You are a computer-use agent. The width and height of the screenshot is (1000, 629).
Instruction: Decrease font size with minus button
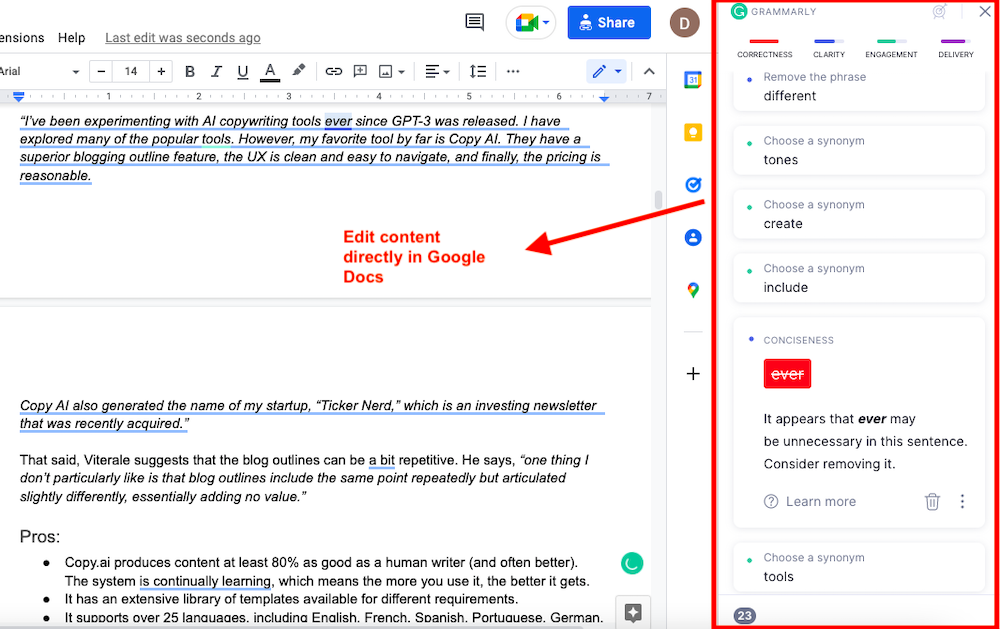click(x=101, y=71)
